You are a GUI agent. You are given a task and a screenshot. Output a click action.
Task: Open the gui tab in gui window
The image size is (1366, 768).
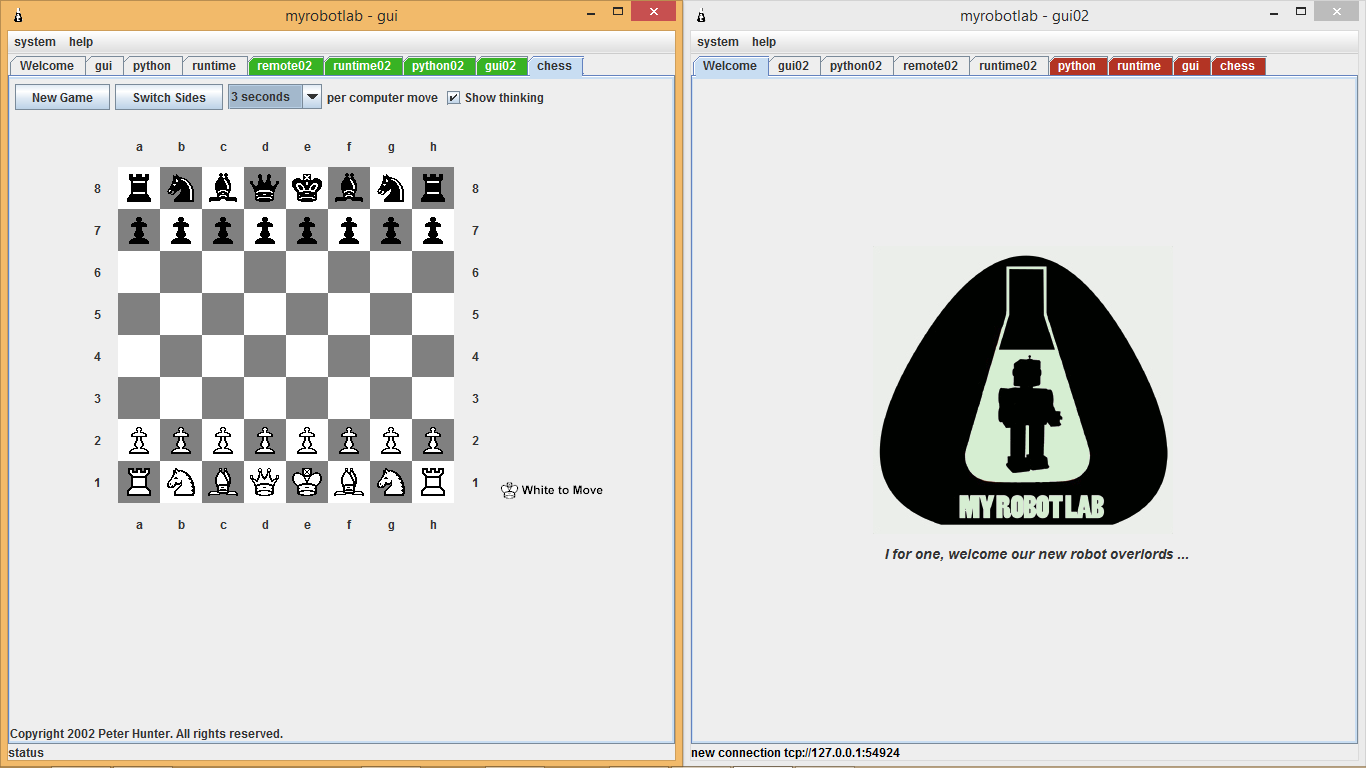tap(104, 66)
